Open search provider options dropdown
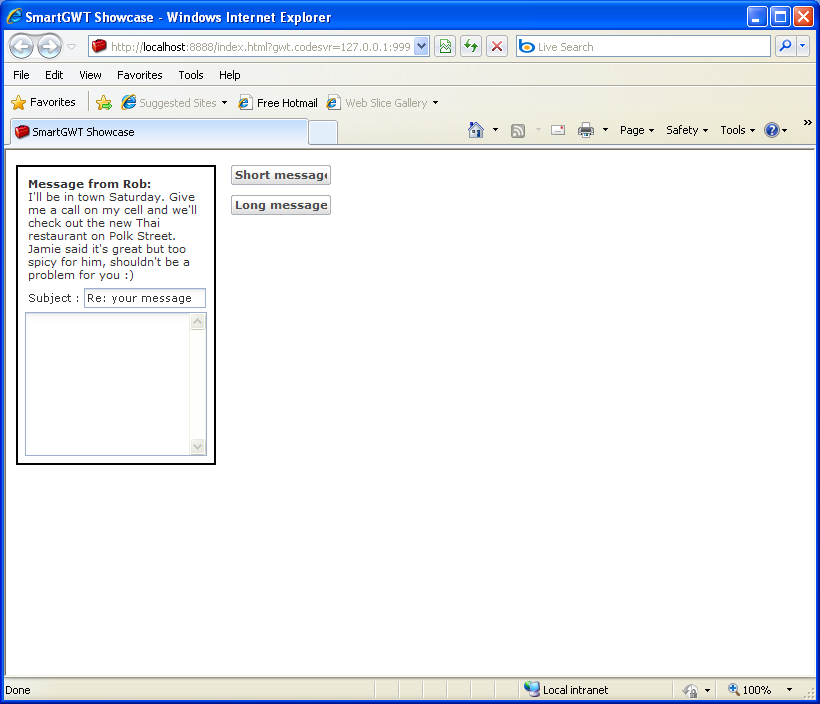Viewport: 820px width, 704px height. coord(803,47)
